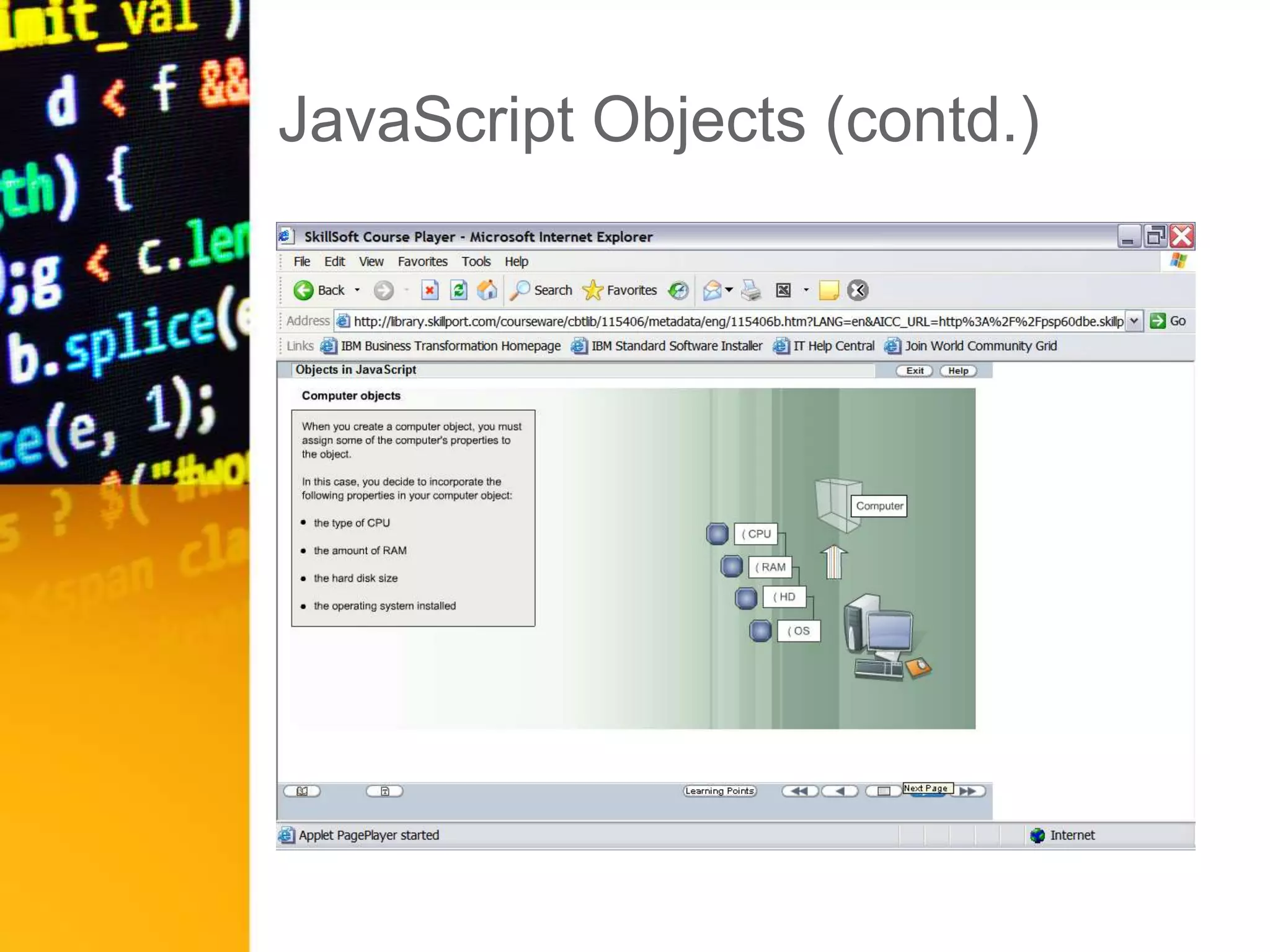Open the Tools menu
The width and height of the screenshot is (1270, 952).
(x=476, y=262)
